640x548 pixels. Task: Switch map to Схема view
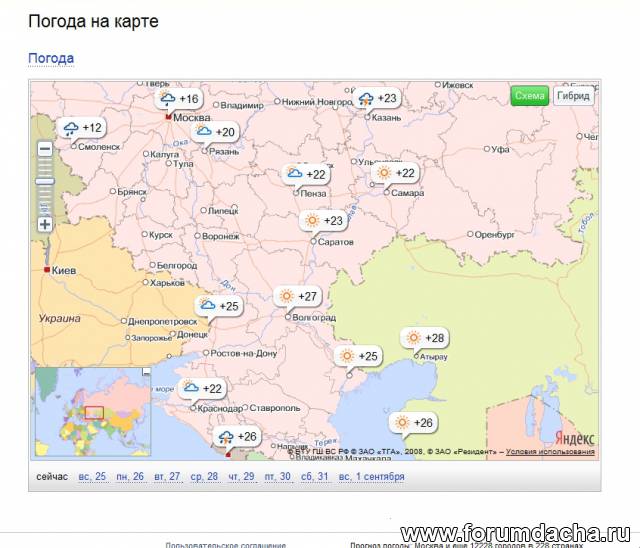(529, 96)
